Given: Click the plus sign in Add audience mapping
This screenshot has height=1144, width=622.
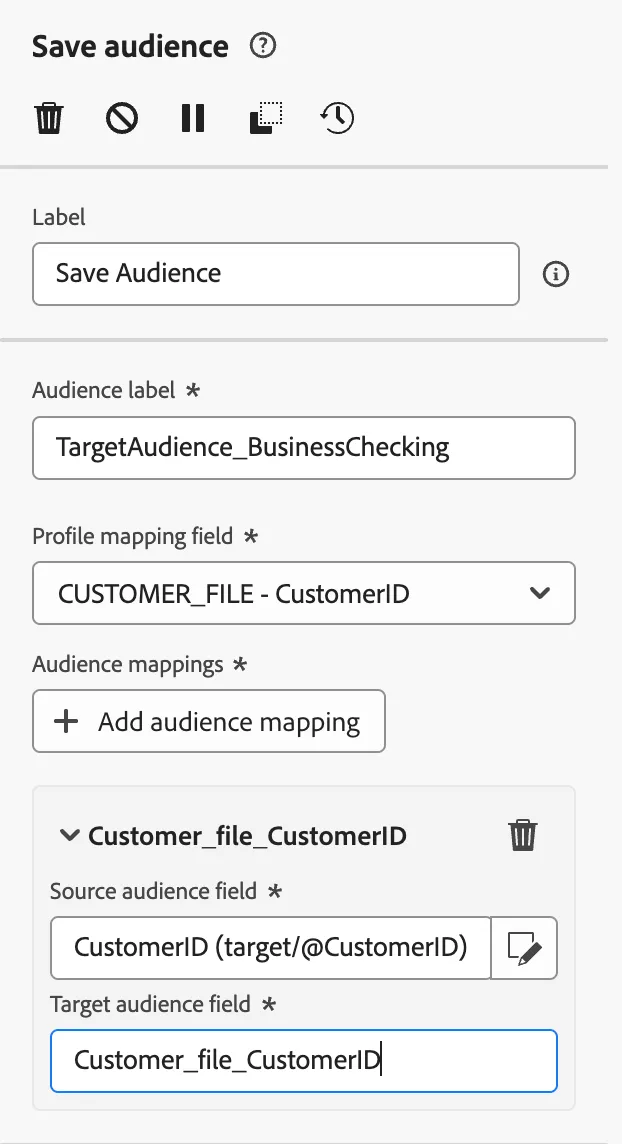Looking at the screenshot, I should [66, 722].
